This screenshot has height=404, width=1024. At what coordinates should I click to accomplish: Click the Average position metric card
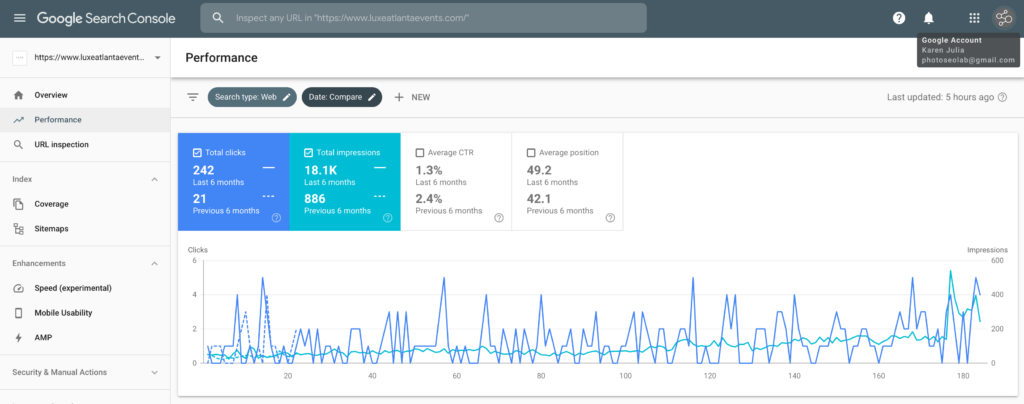tap(567, 182)
